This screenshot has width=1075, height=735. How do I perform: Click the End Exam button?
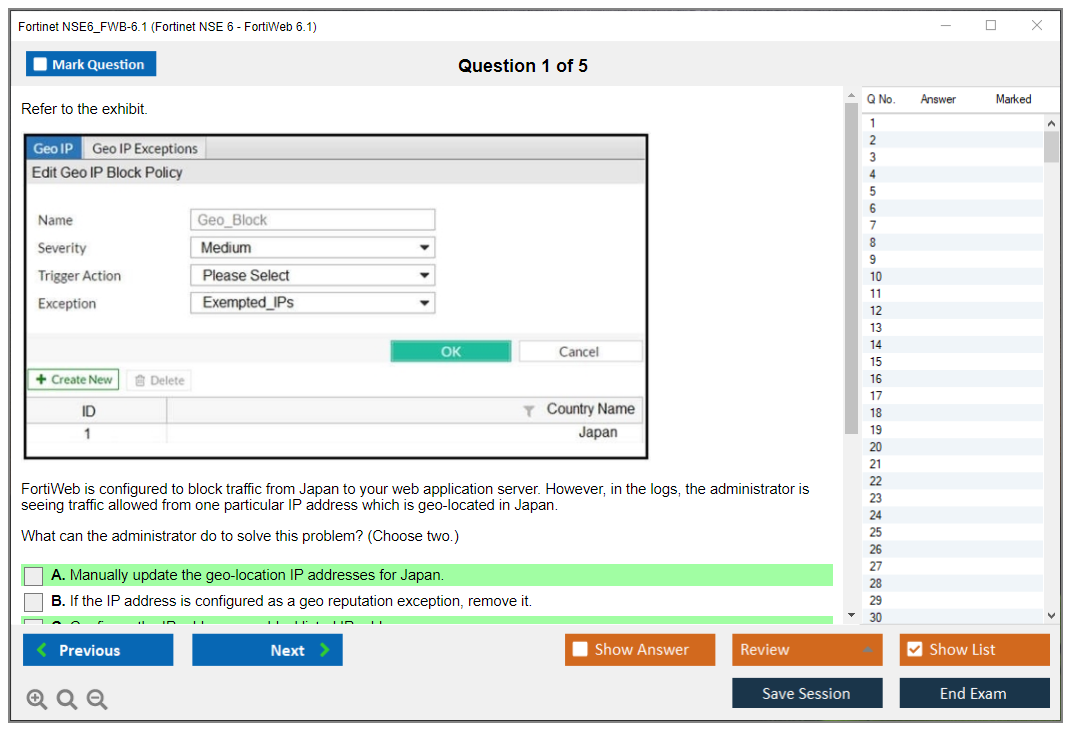click(974, 693)
